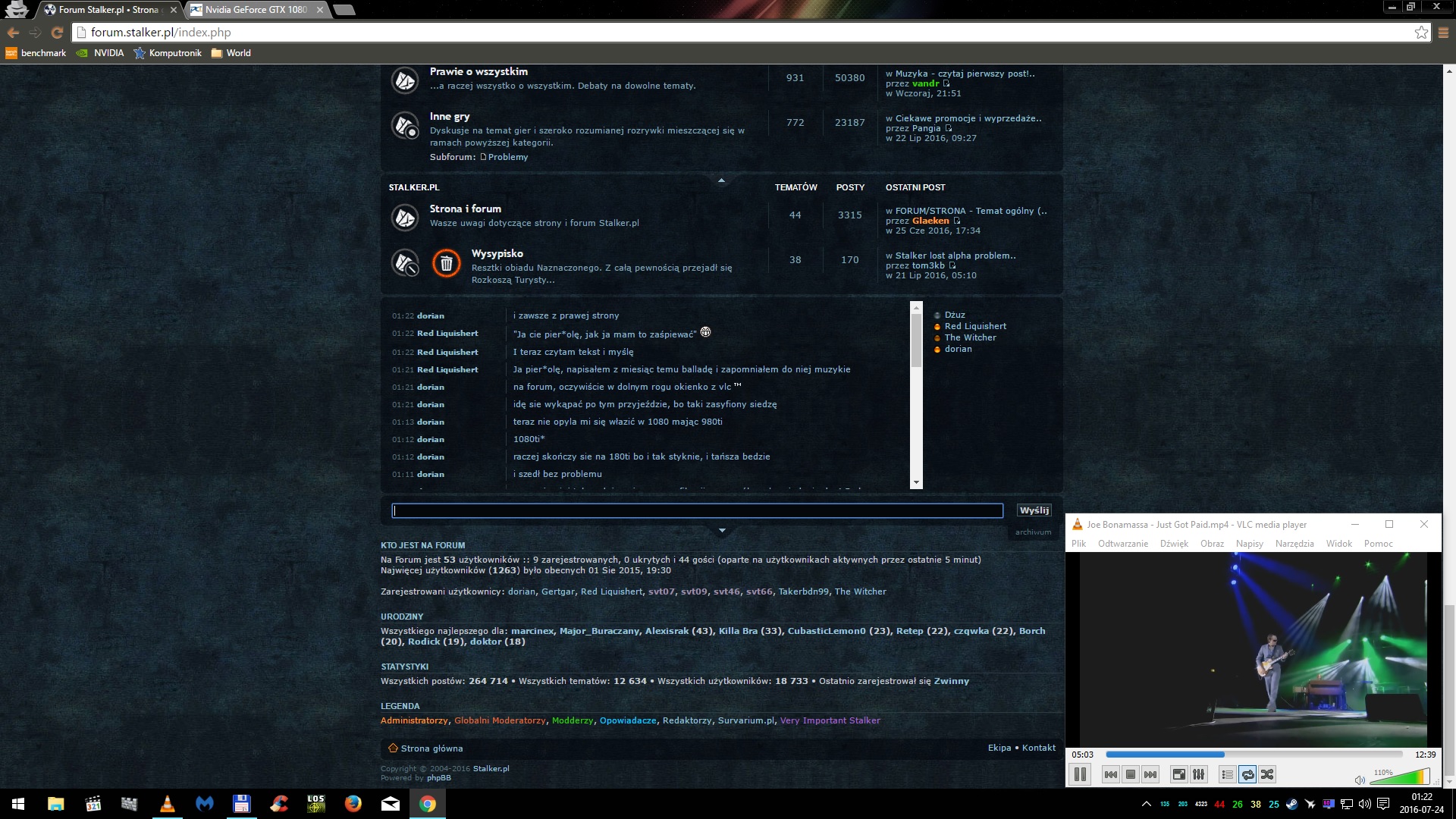Image resolution: width=1456 pixels, height=819 pixels.
Task: Open Firefox from the taskbar
Action: point(353,804)
